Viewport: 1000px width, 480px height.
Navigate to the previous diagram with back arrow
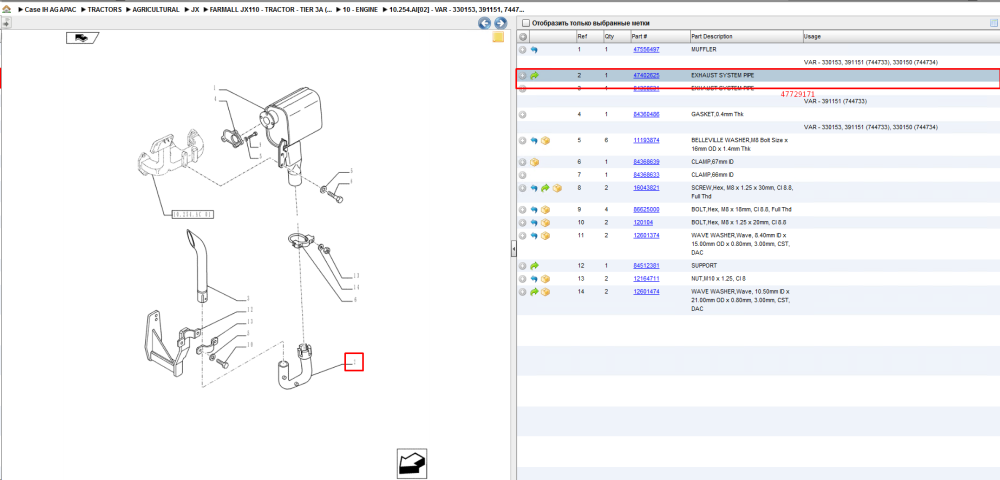[485, 24]
